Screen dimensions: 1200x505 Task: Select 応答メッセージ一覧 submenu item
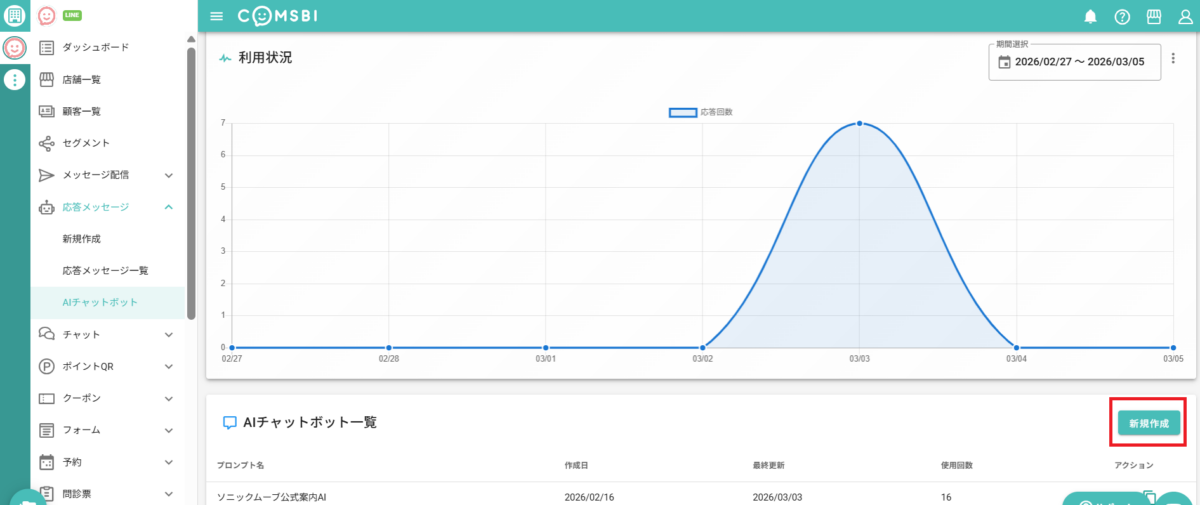(105, 271)
